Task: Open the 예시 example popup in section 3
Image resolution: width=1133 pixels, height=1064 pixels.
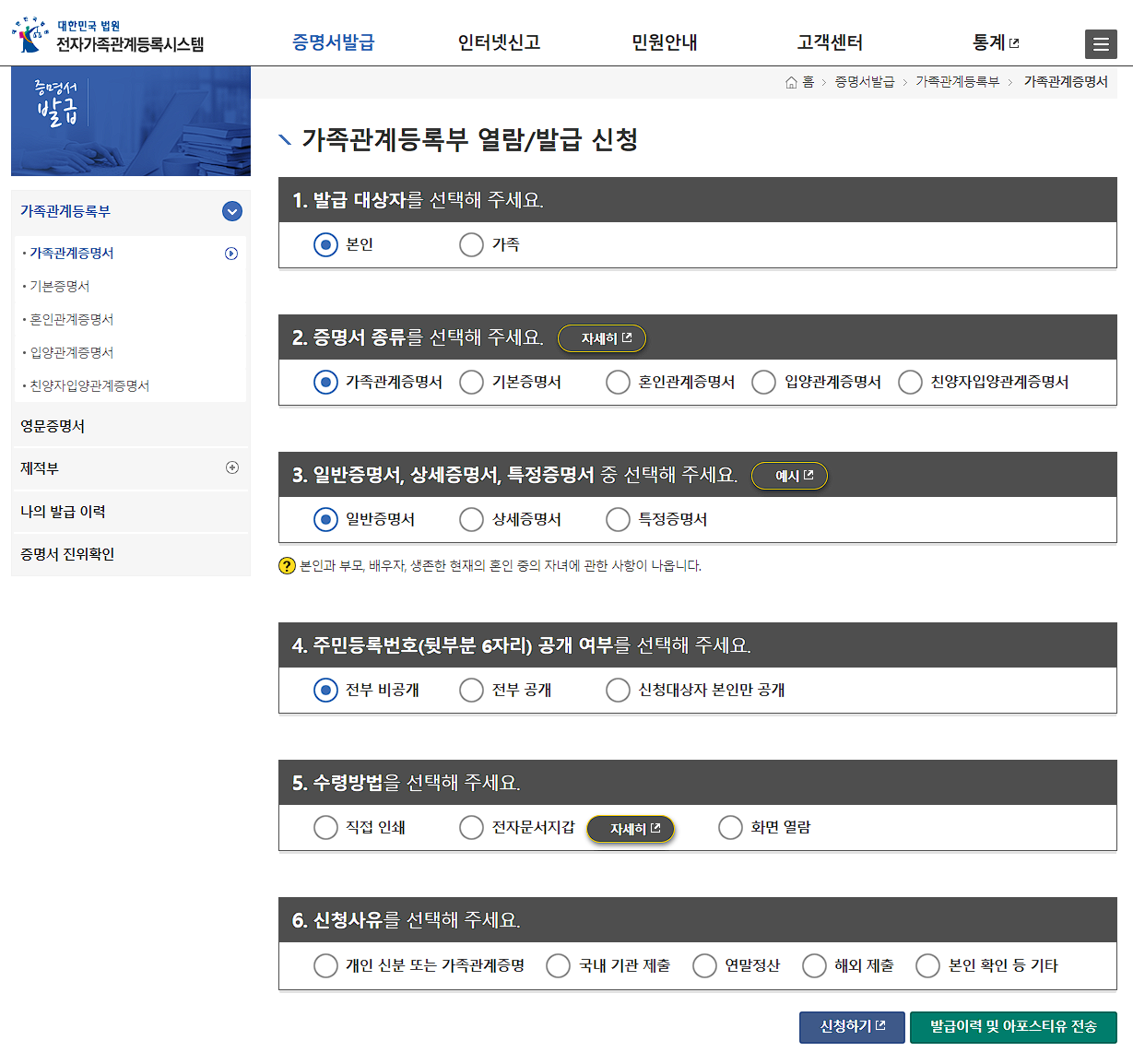Action: click(x=789, y=475)
